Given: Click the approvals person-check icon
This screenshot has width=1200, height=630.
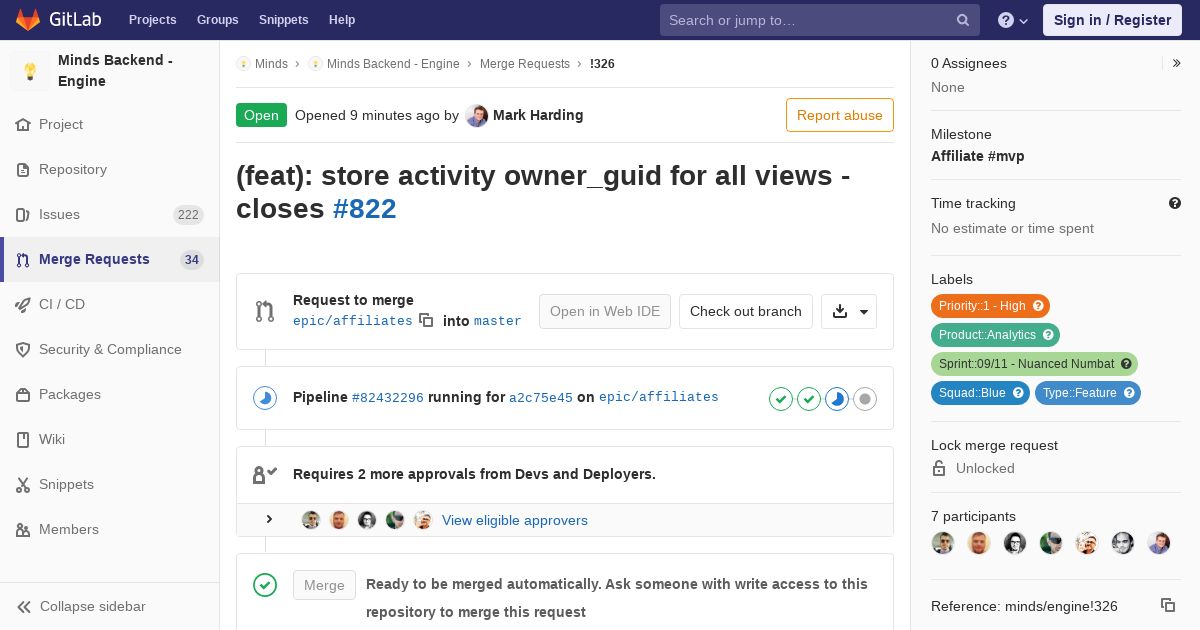Looking at the screenshot, I should 265,474.
